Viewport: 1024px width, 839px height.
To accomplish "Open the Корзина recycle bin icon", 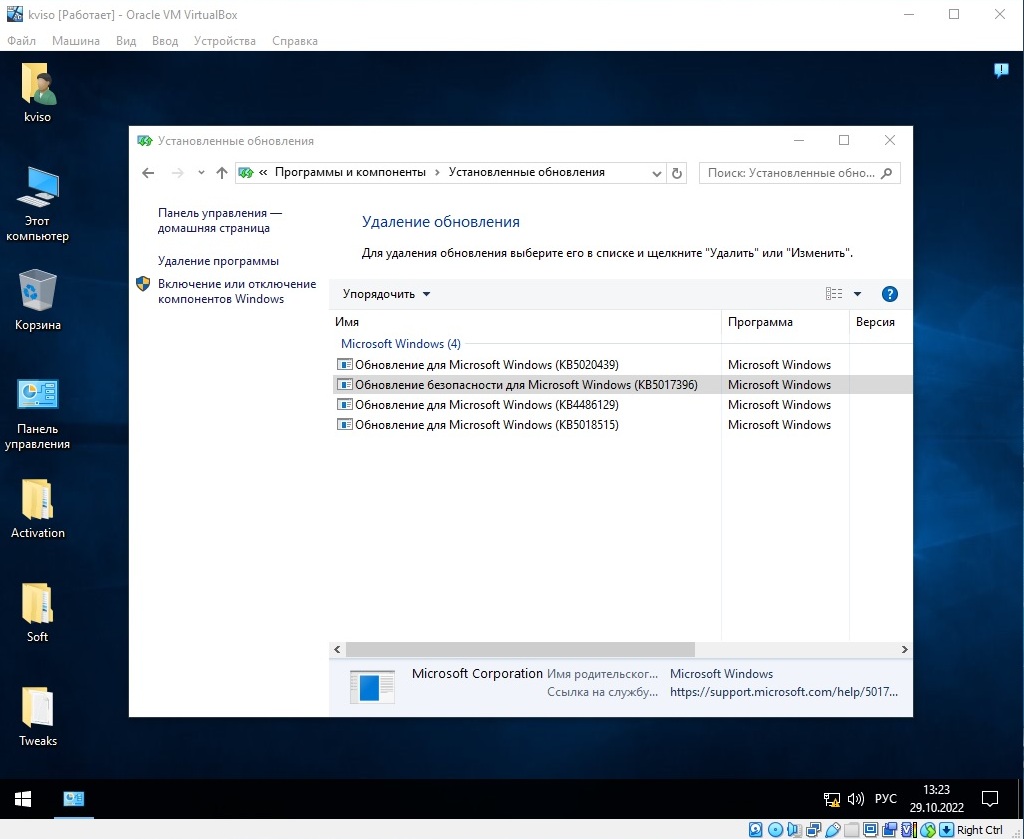I will pyautogui.click(x=38, y=299).
